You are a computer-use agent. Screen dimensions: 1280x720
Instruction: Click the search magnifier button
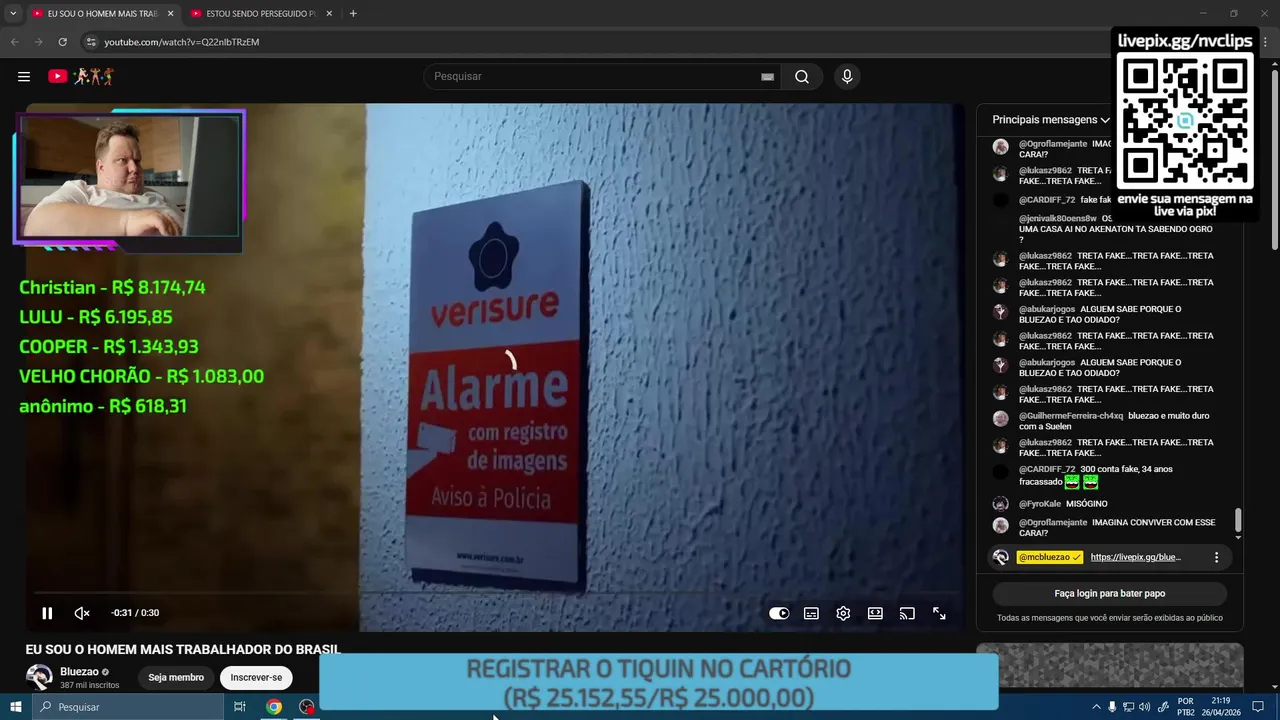point(802,77)
